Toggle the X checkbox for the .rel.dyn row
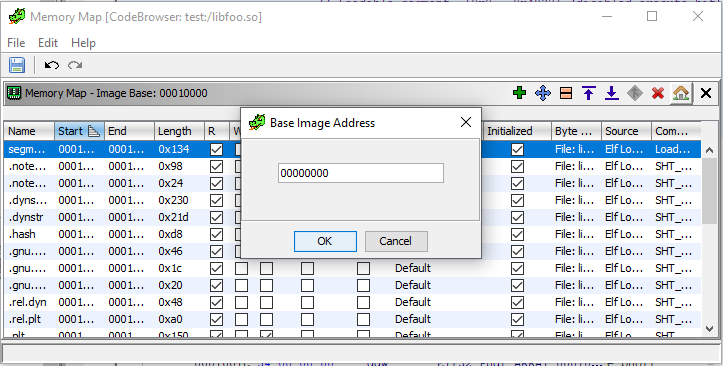The image size is (723, 366). tap(266, 302)
